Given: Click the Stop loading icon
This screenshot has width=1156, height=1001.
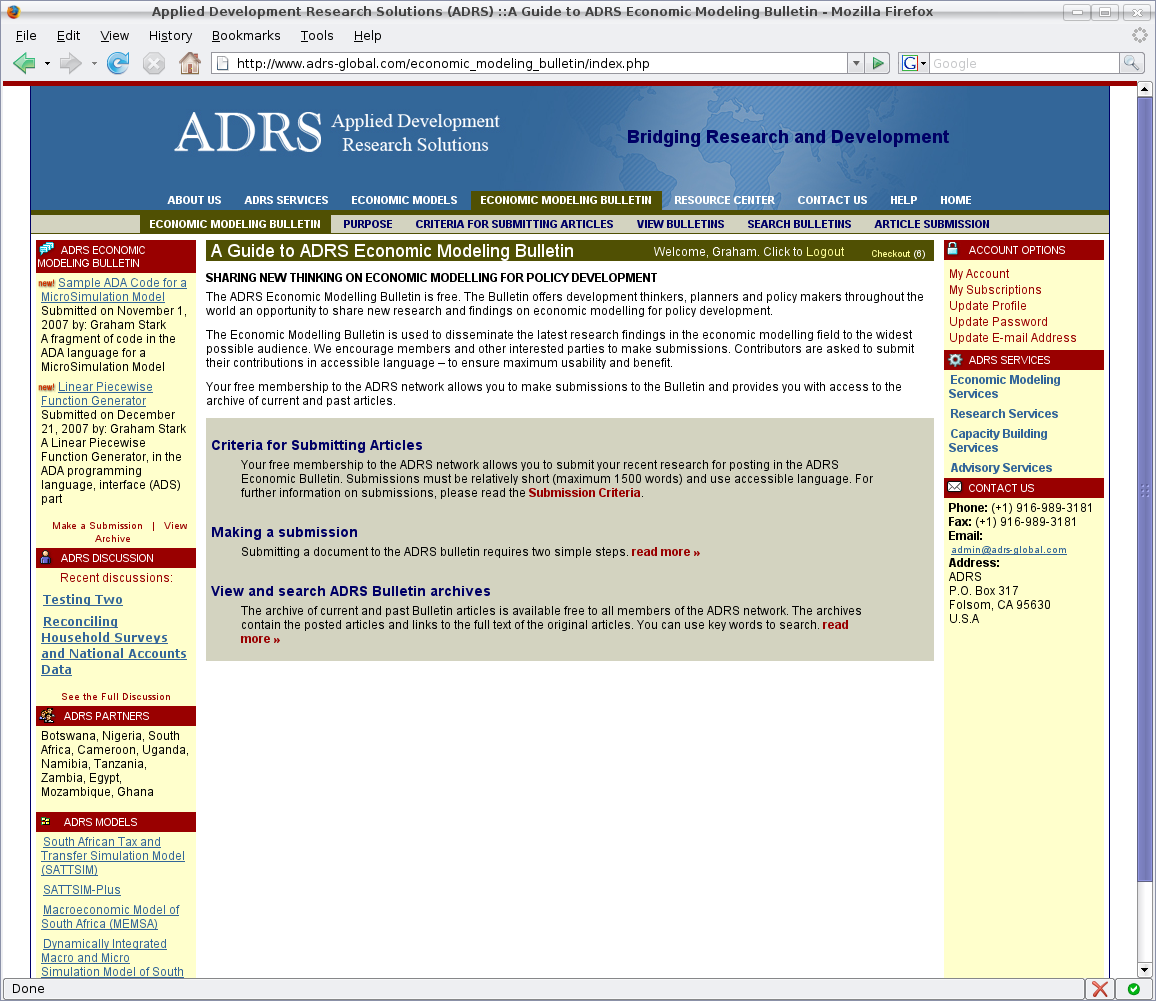Looking at the screenshot, I should point(153,63).
